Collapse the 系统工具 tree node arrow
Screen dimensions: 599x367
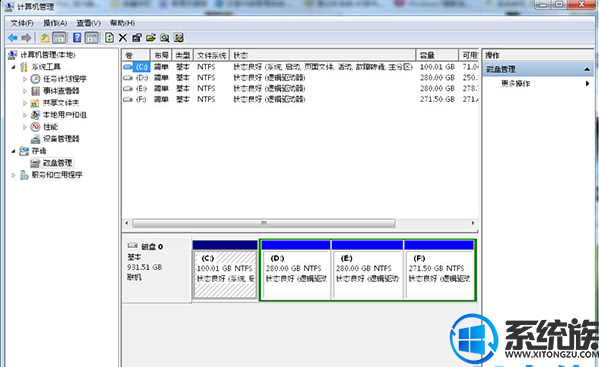13,67
